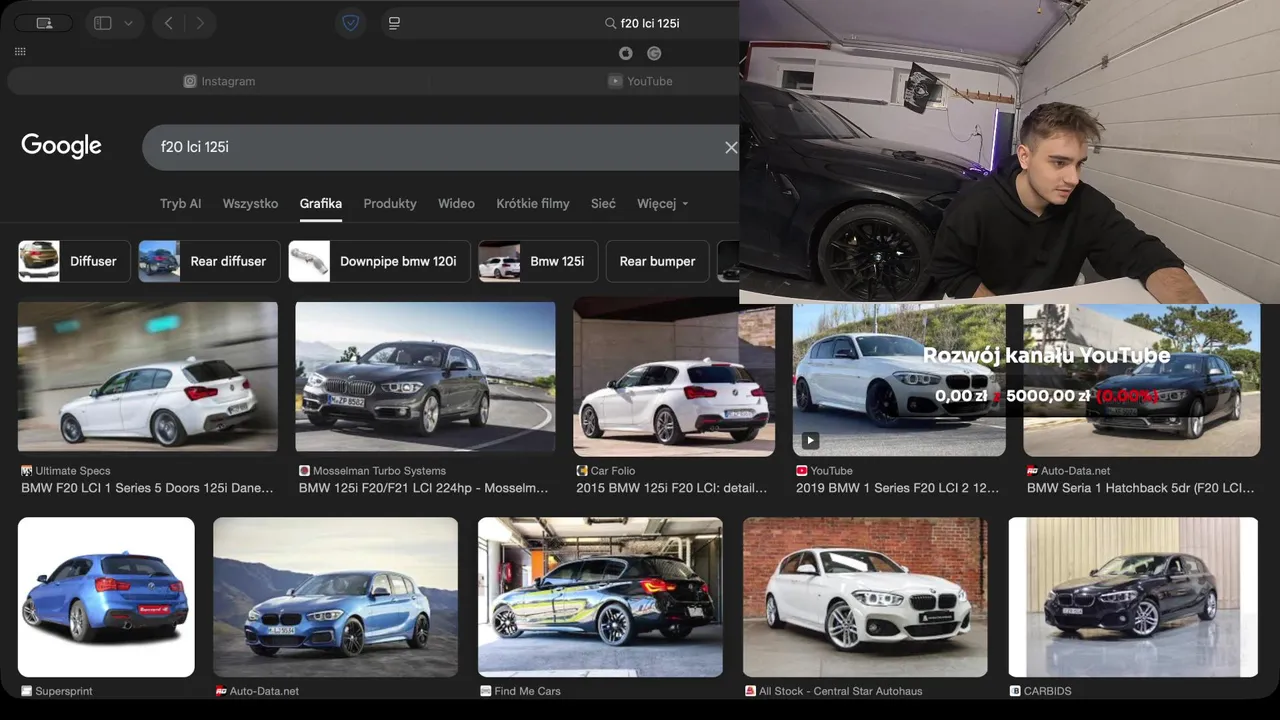Go forward to the next page
This screenshot has height=720, width=1280.
pyautogui.click(x=200, y=23)
